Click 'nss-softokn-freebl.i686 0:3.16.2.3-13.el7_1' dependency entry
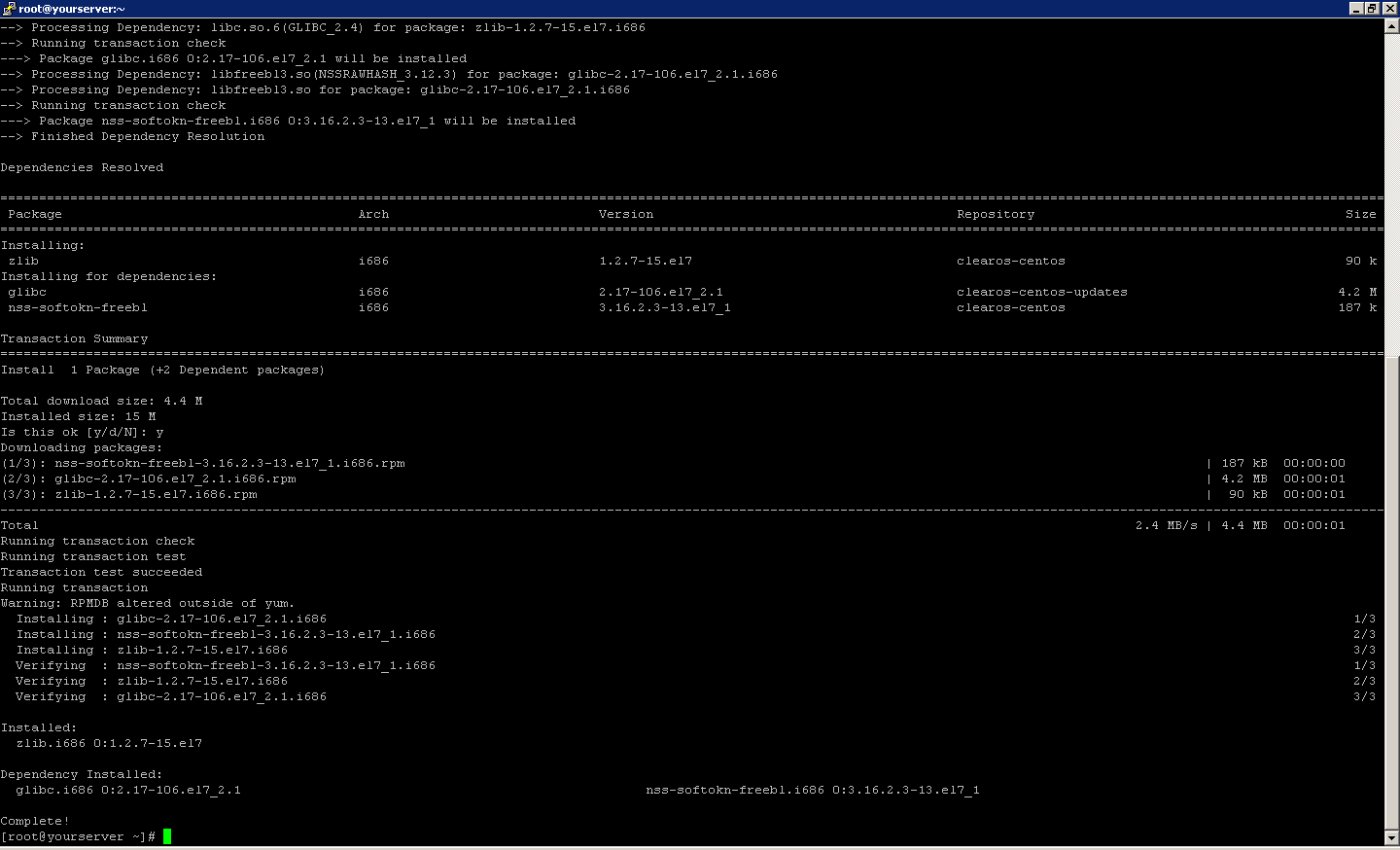 (x=813, y=790)
